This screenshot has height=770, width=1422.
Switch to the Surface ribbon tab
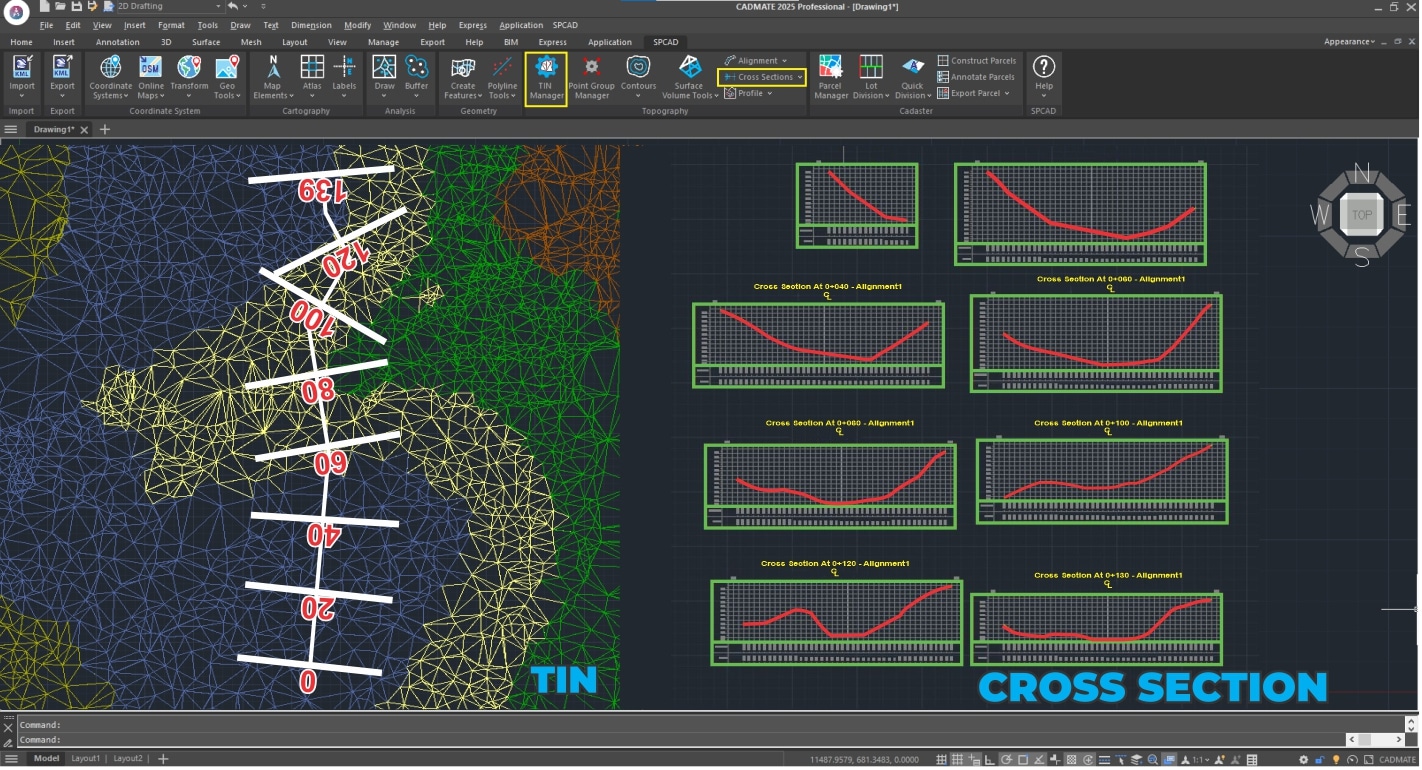pyautogui.click(x=206, y=42)
